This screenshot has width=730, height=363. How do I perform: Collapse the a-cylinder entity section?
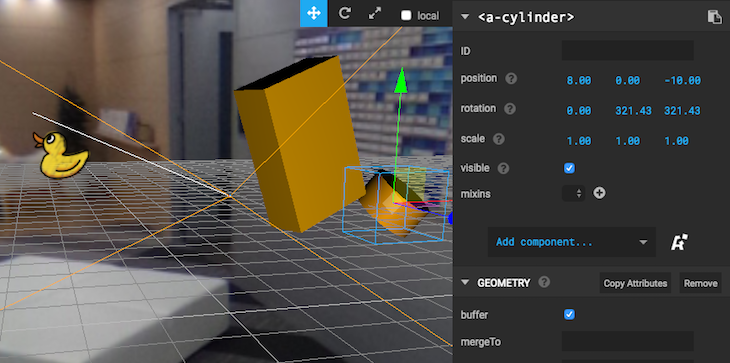[465, 17]
